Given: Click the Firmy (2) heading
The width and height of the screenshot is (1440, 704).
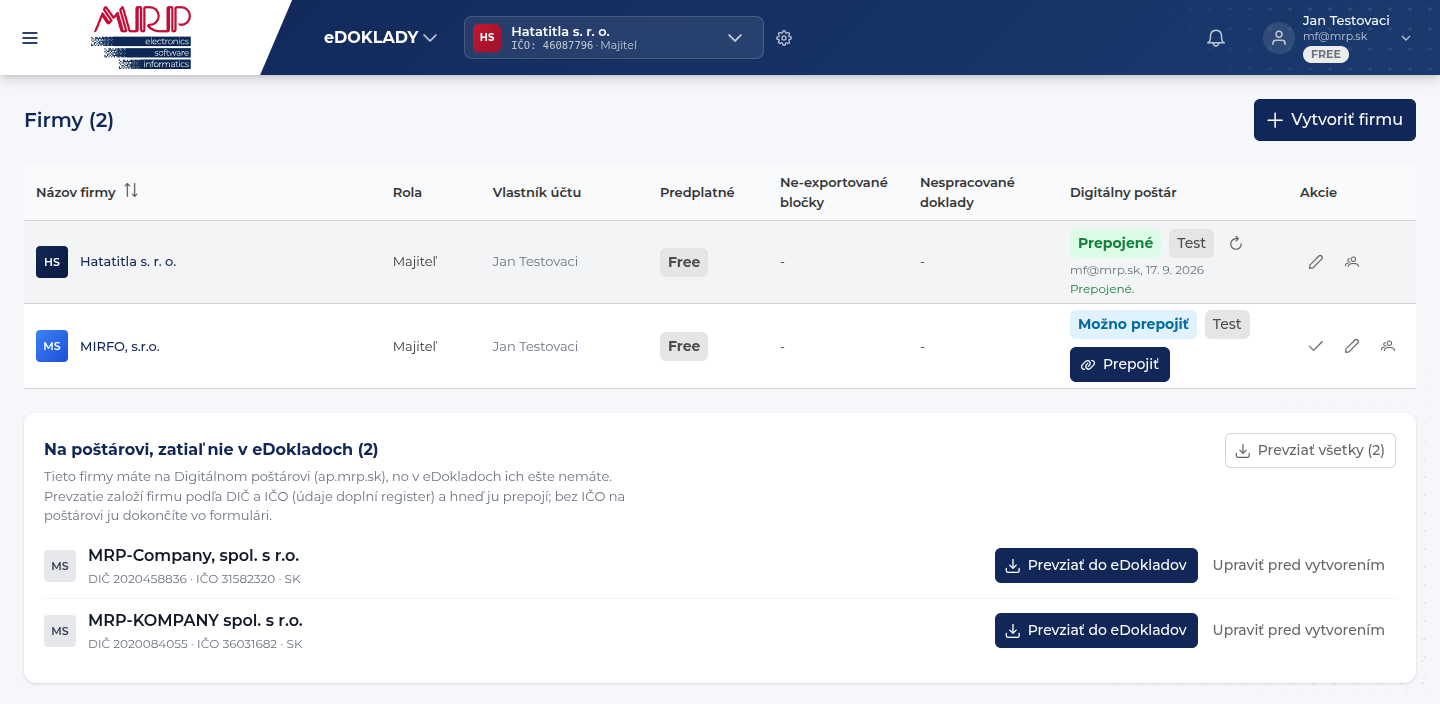Looking at the screenshot, I should coord(69,120).
